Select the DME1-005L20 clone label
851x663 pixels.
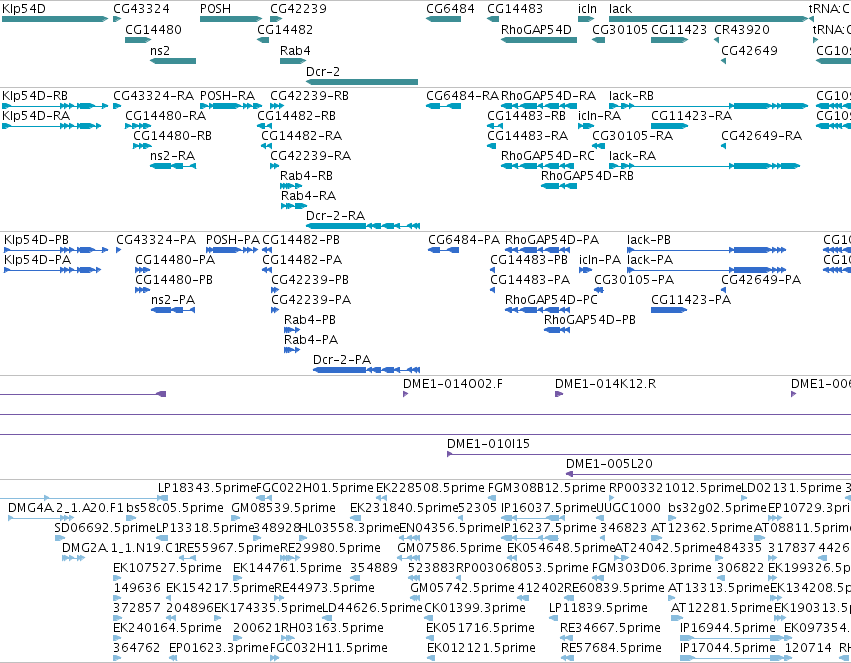pos(609,464)
